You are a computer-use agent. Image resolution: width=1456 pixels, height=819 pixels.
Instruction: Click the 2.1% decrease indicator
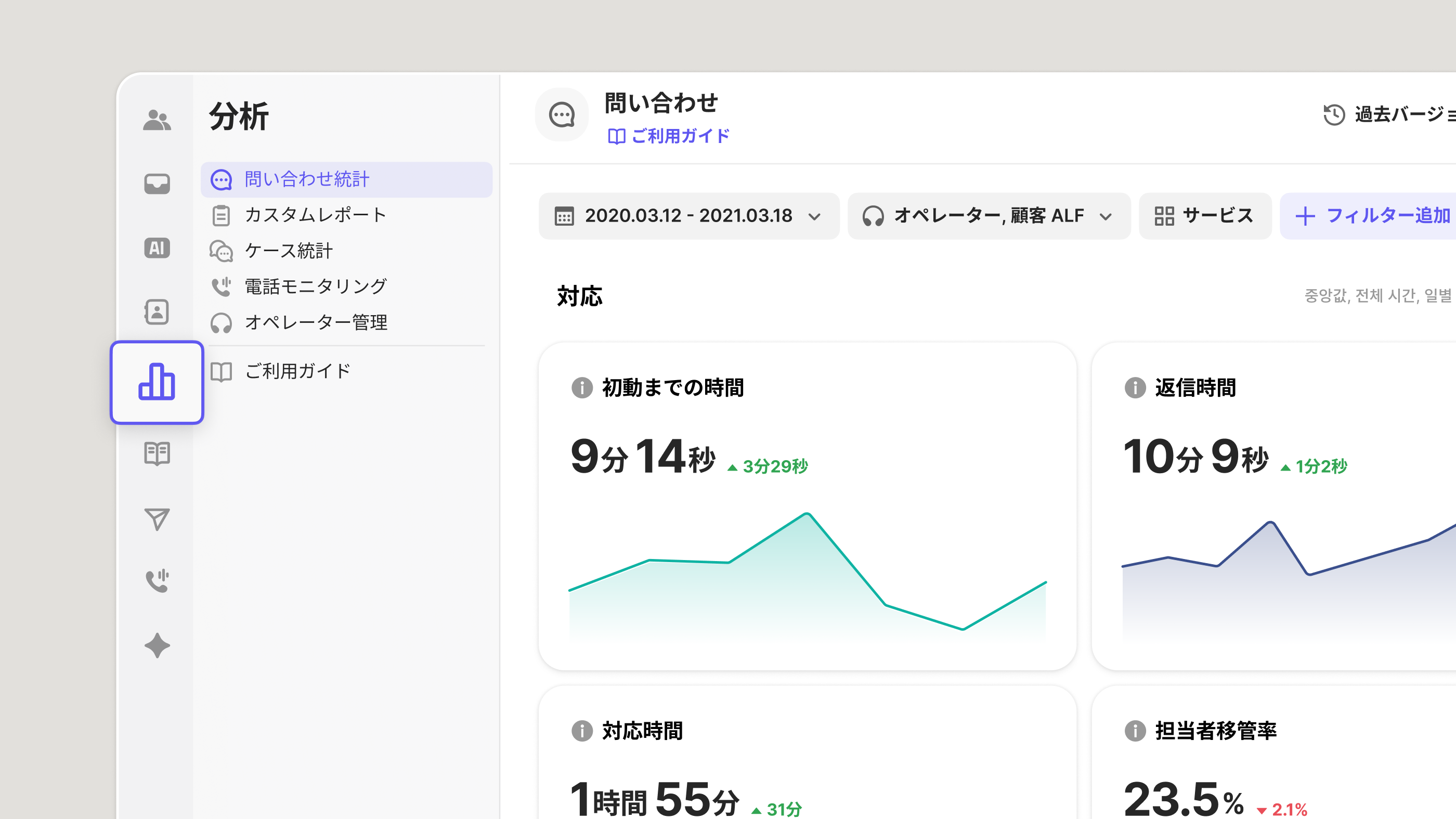(1282, 810)
